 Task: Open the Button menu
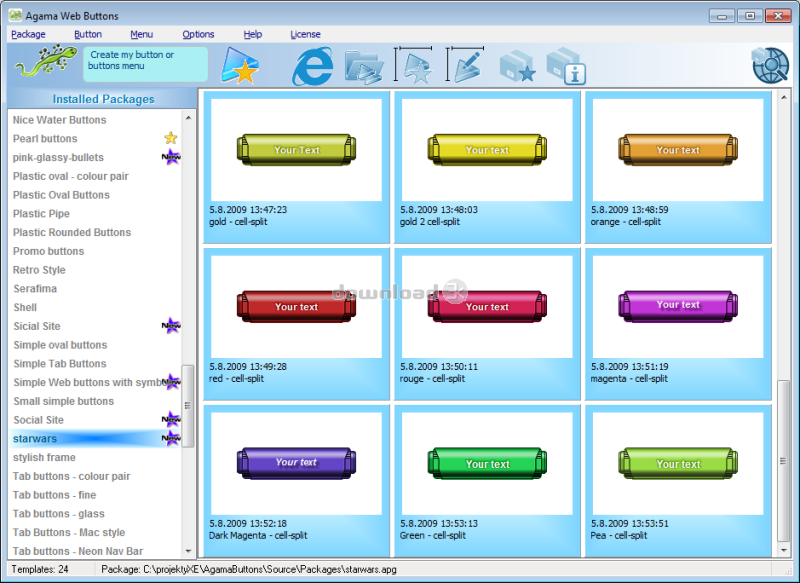click(x=88, y=34)
